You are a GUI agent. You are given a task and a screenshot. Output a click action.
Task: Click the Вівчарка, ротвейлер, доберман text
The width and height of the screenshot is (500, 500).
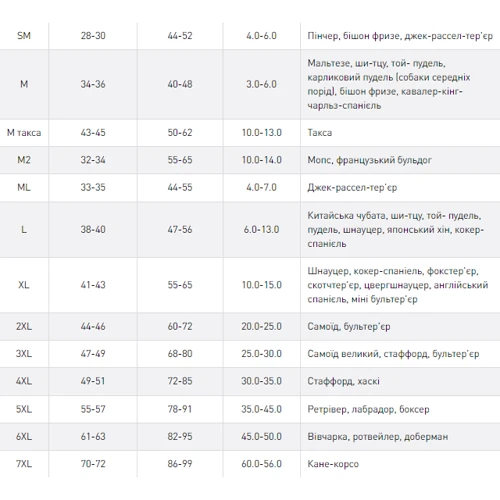point(378,437)
